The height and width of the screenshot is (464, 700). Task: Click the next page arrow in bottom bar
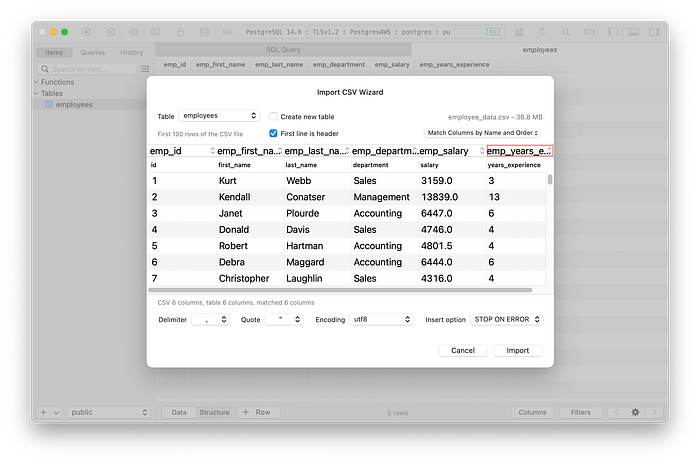coord(654,412)
